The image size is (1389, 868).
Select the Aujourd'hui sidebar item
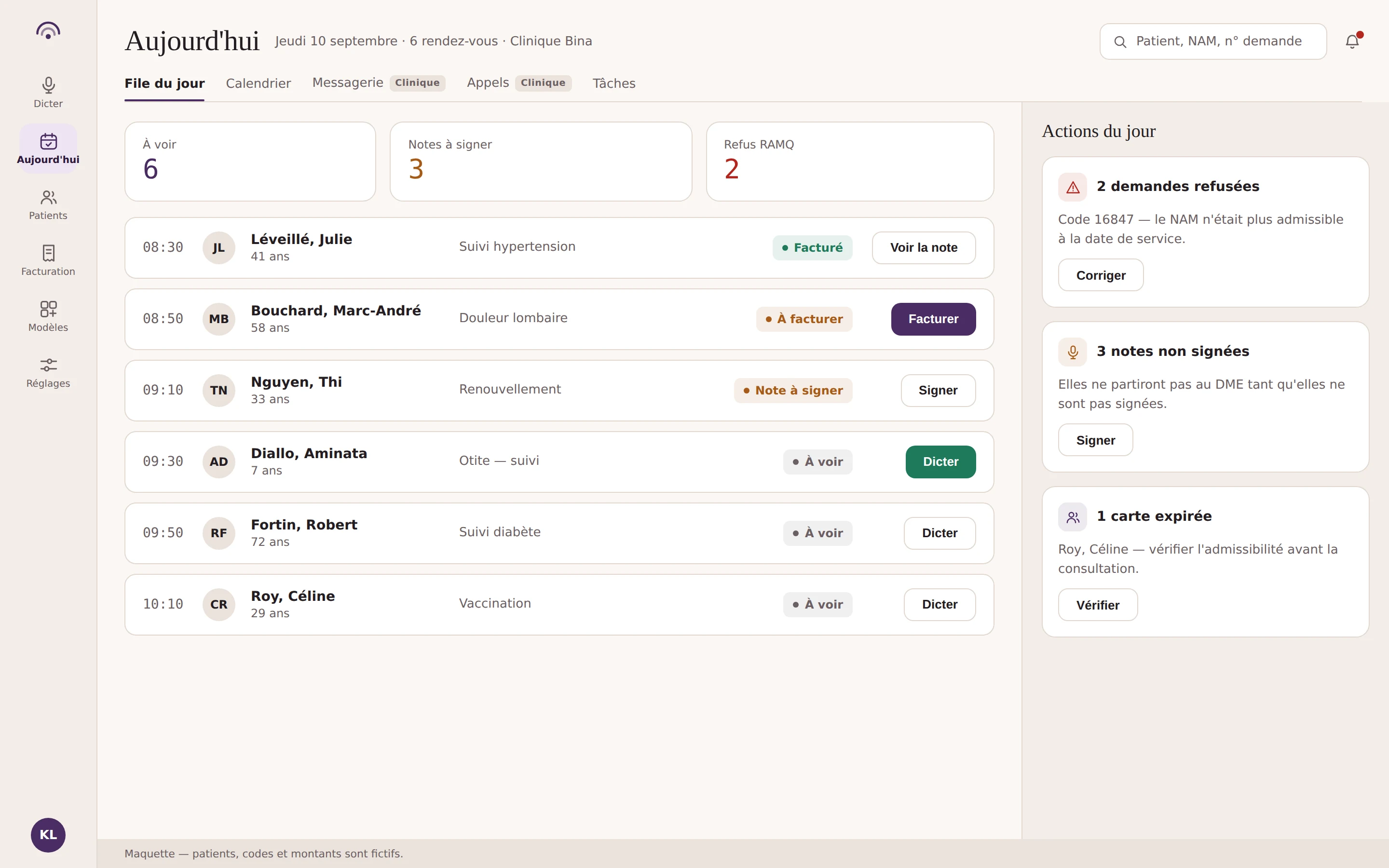coord(48,149)
